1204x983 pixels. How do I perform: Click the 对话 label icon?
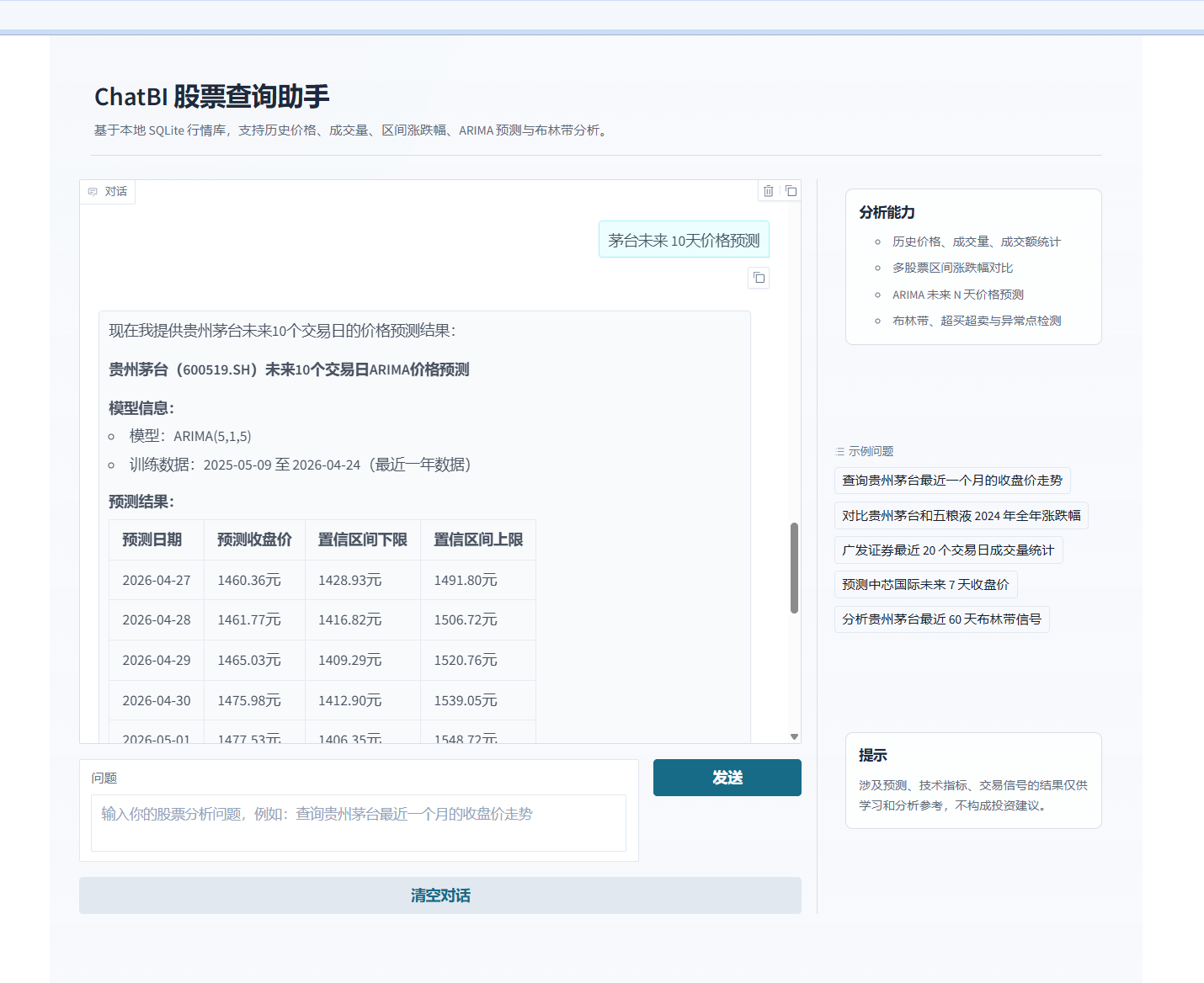[93, 192]
